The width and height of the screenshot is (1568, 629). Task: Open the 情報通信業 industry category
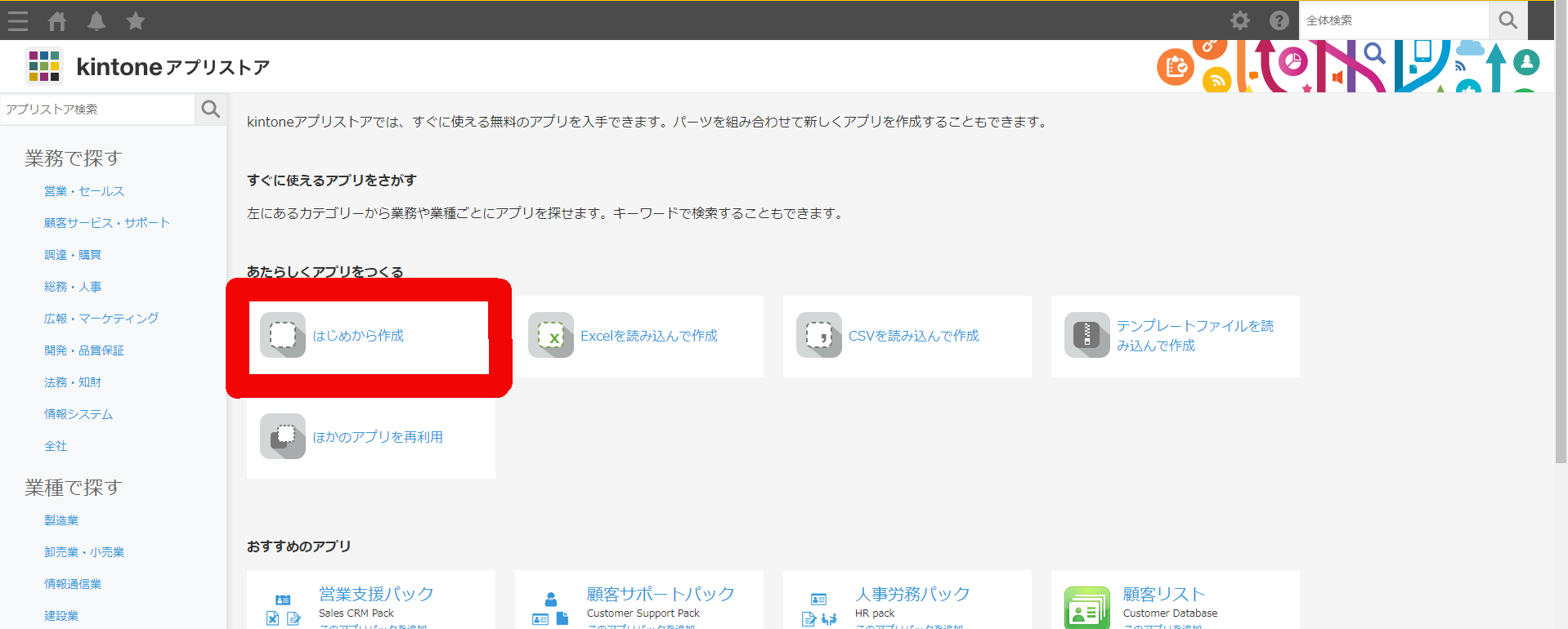point(73,584)
